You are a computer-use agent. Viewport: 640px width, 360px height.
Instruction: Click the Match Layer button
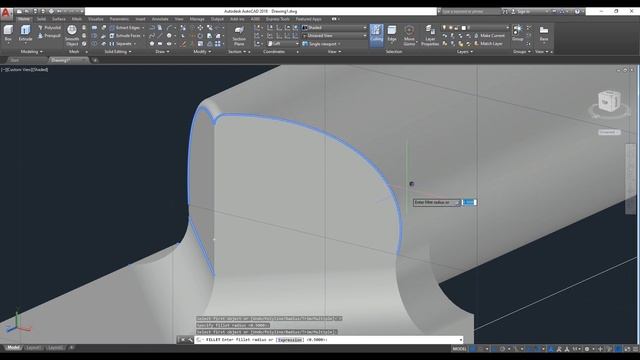coord(488,44)
